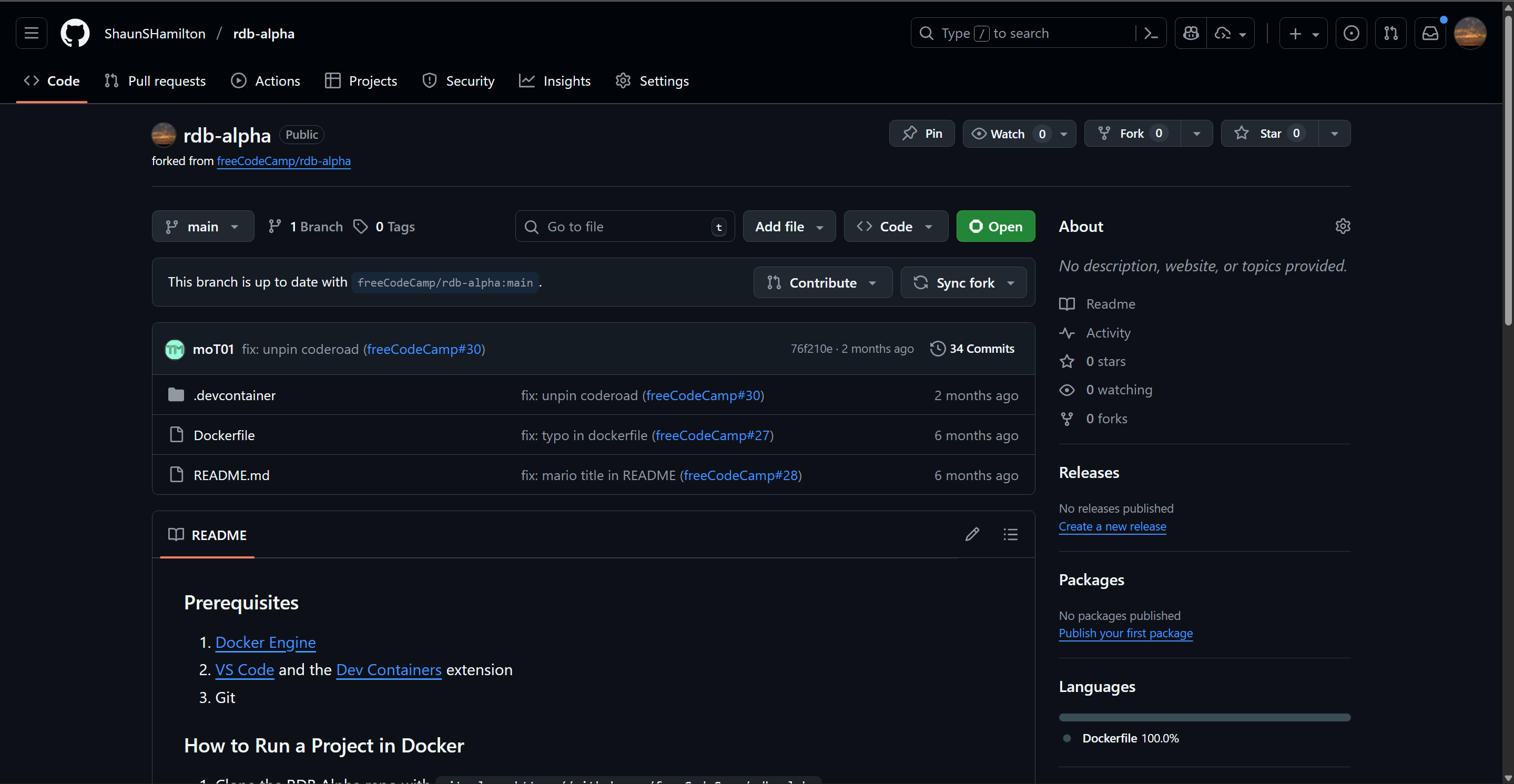Screen dimensions: 1514x784
Task: Toggle Watch on this repository
Action: pos(1007,134)
